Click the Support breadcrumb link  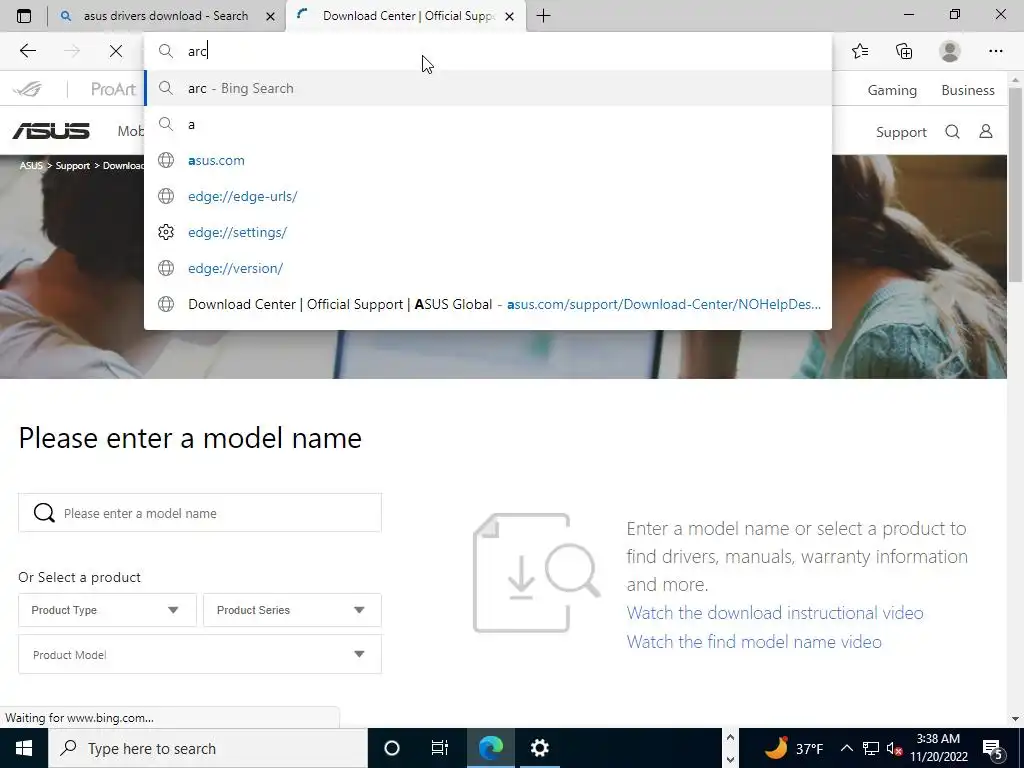(x=72, y=165)
